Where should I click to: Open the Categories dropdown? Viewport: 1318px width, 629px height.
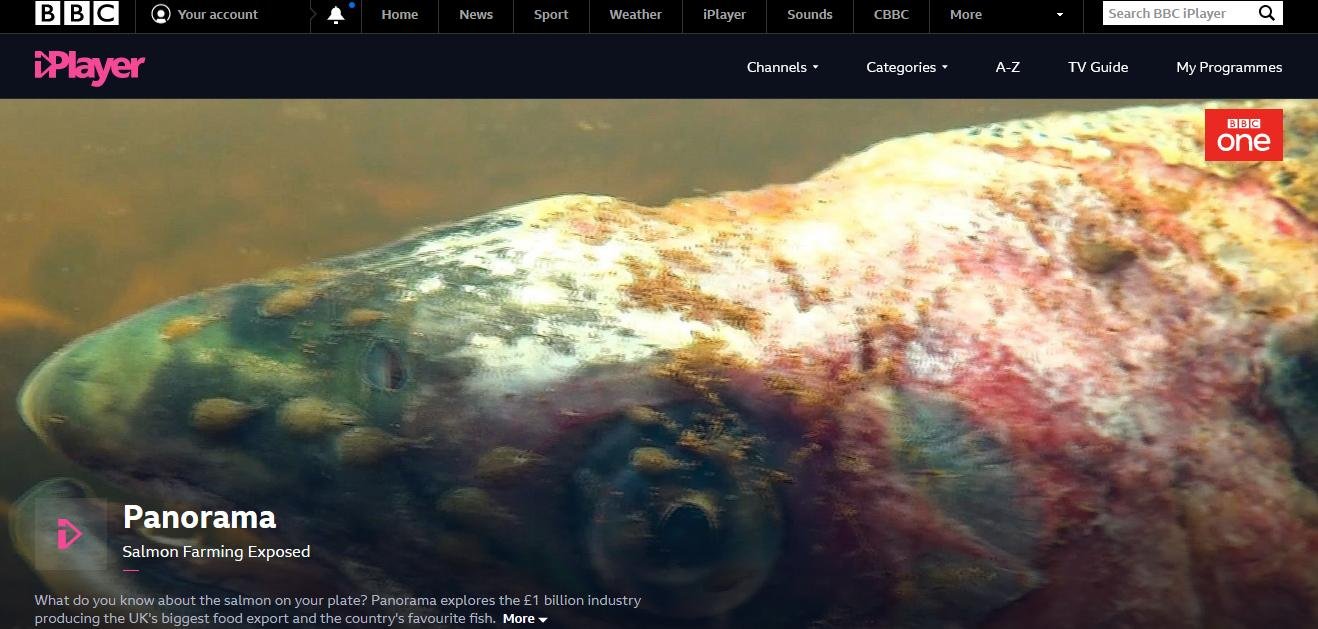tap(905, 67)
